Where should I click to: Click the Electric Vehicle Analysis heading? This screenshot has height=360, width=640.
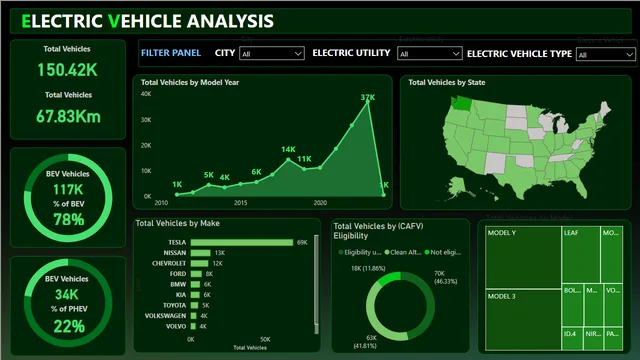pyautogui.click(x=147, y=21)
